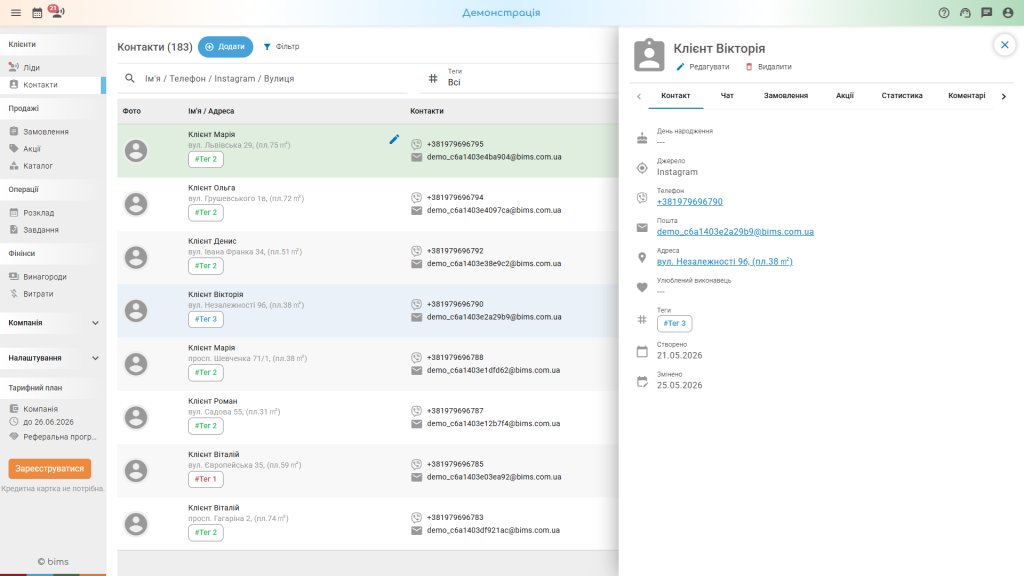Click Редагувати to edit client
Image resolution: width=1024 pixels, height=576 pixels.
tap(703, 67)
